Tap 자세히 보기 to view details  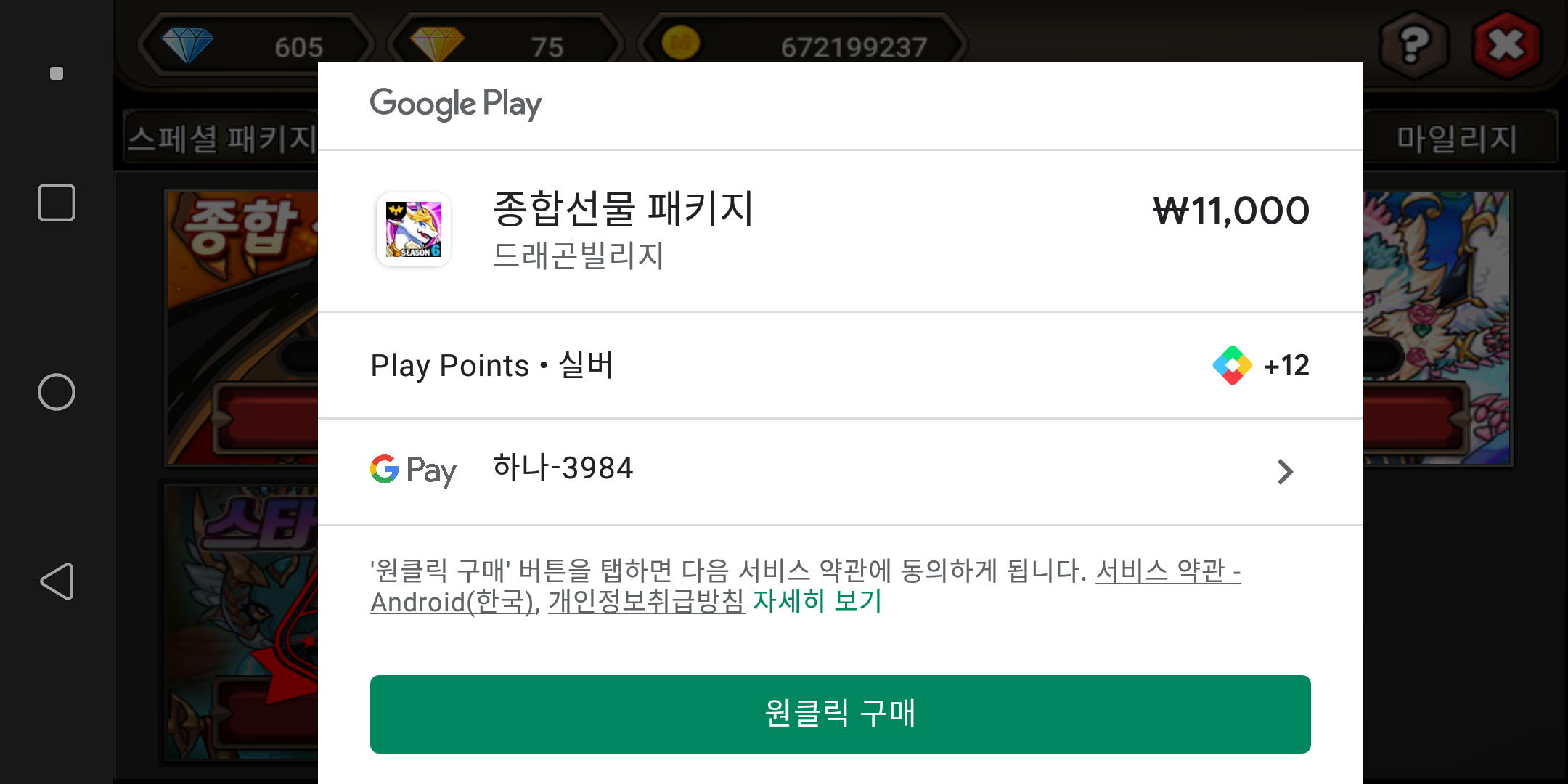(x=817, y=602)
